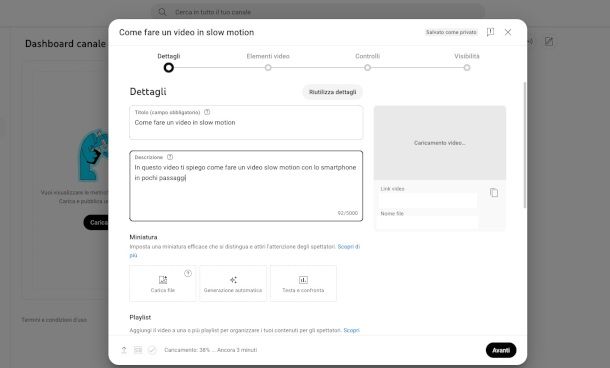Screen dimensions: 610x368
Task: Click the Caricamento video preview area
Action: [x=440, y=143]
